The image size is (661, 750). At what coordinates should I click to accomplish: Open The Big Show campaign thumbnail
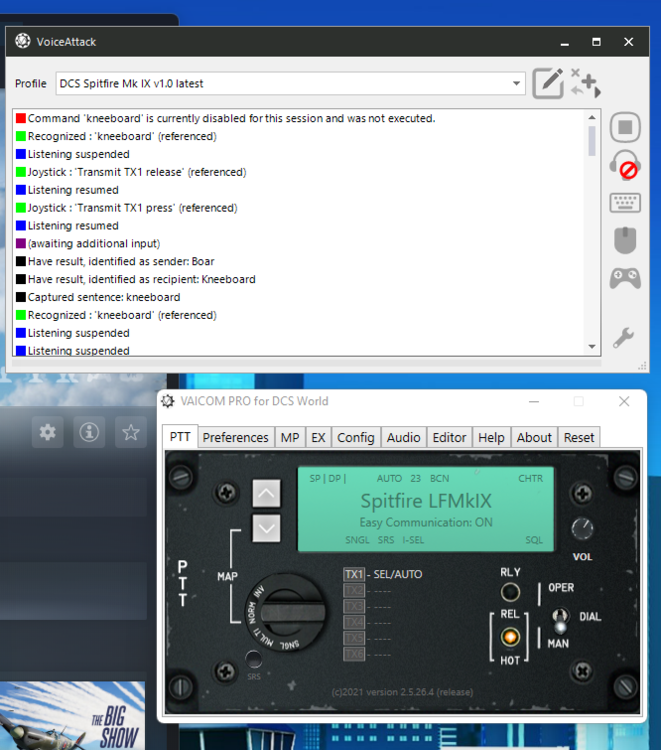[x=72, y=716]
